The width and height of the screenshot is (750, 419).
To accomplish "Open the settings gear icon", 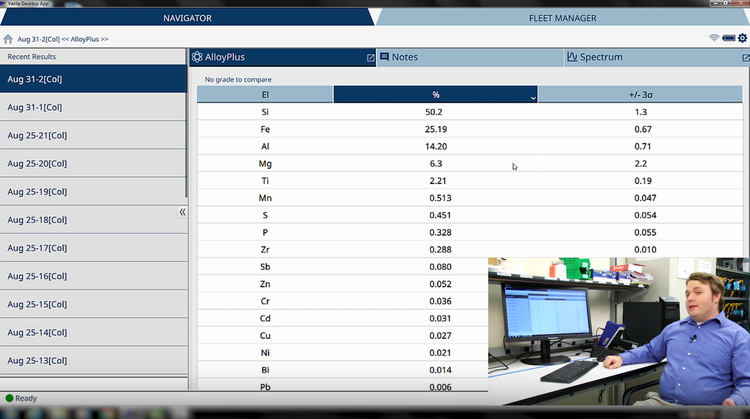I will (742, 38).
